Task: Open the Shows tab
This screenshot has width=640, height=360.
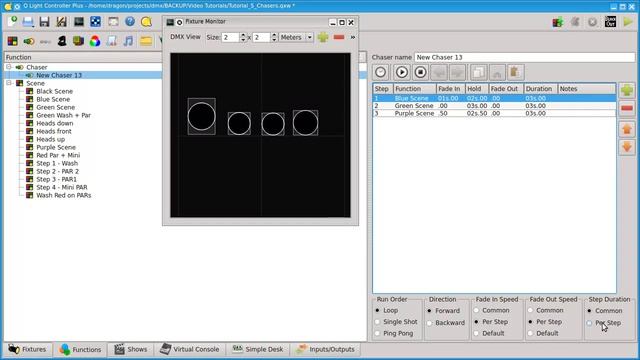Action: (x=131, y=349)
